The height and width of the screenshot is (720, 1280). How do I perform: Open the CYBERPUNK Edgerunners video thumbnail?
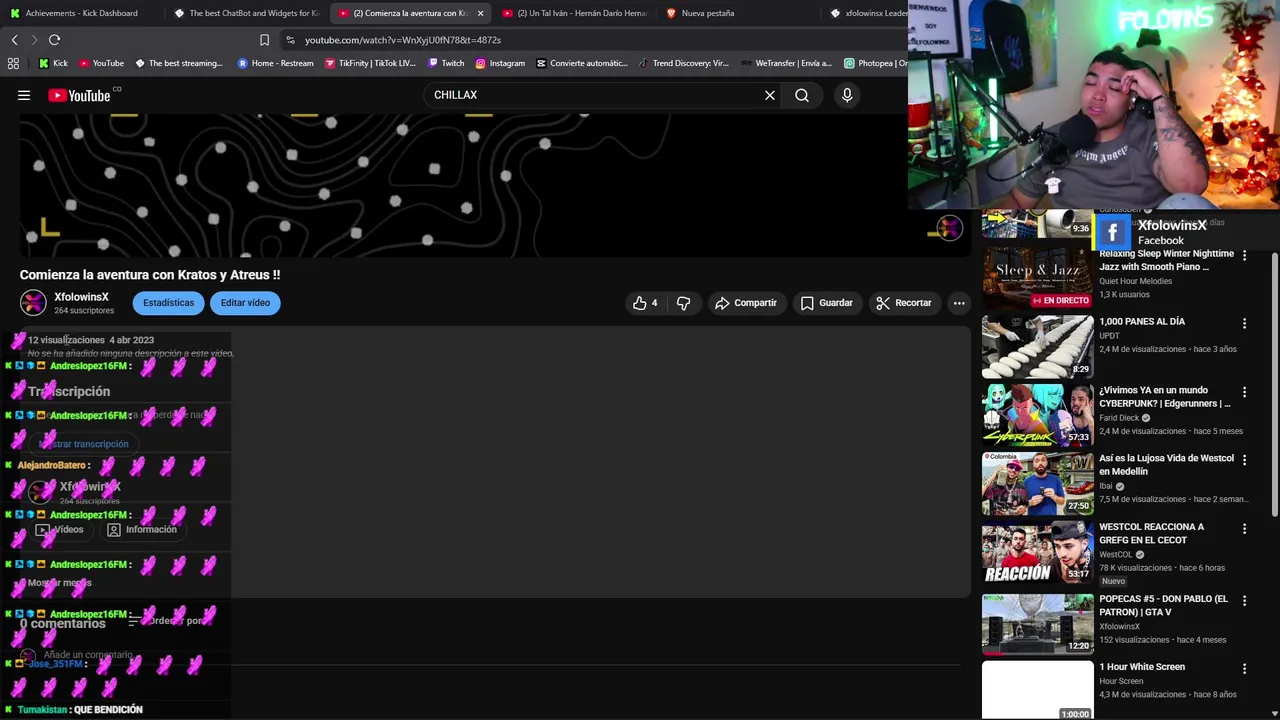click(1037, 414)
